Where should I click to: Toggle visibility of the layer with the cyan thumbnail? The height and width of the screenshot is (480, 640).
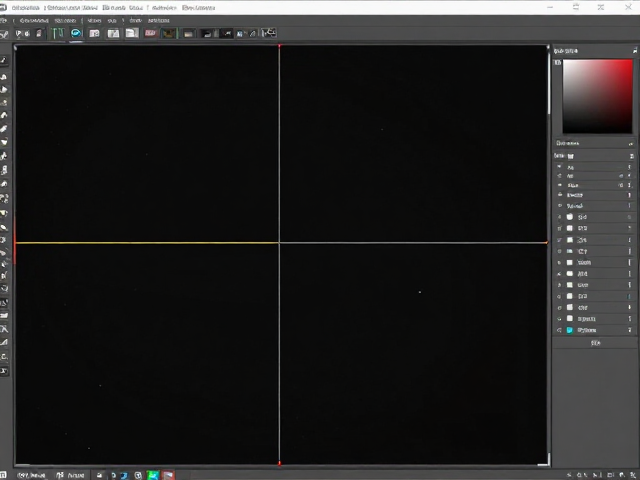pos(559,330)
